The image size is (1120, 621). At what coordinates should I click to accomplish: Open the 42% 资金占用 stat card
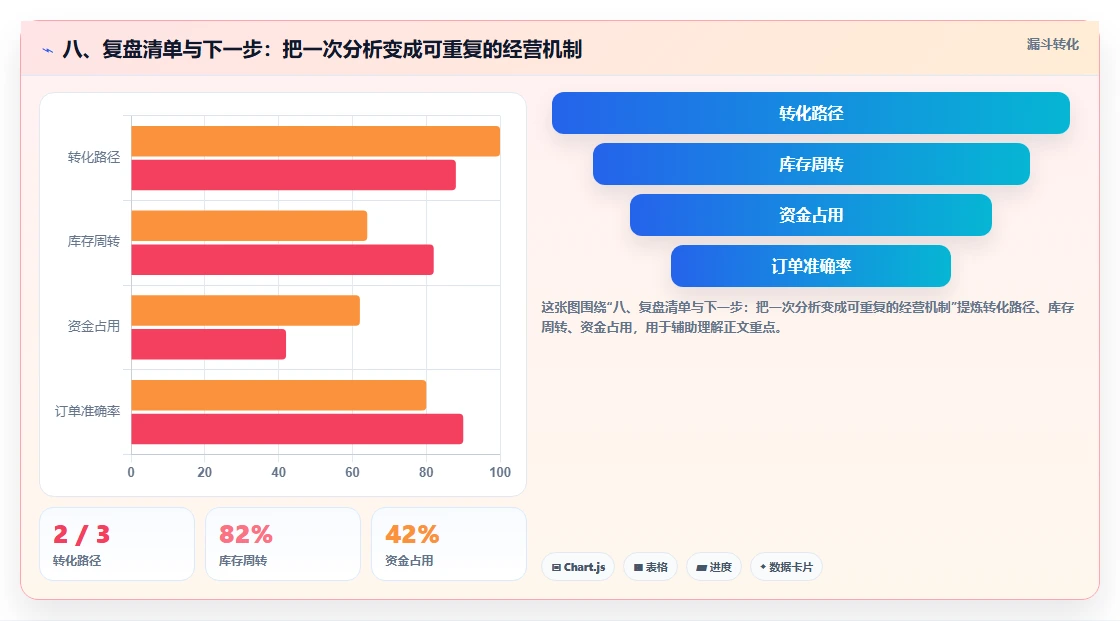point(449,544)
